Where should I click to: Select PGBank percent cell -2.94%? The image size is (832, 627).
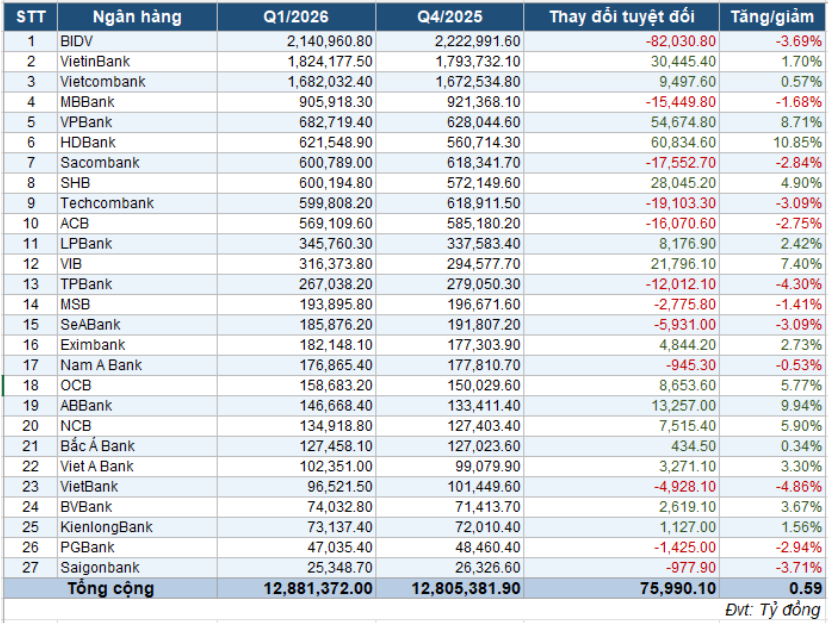772,547
